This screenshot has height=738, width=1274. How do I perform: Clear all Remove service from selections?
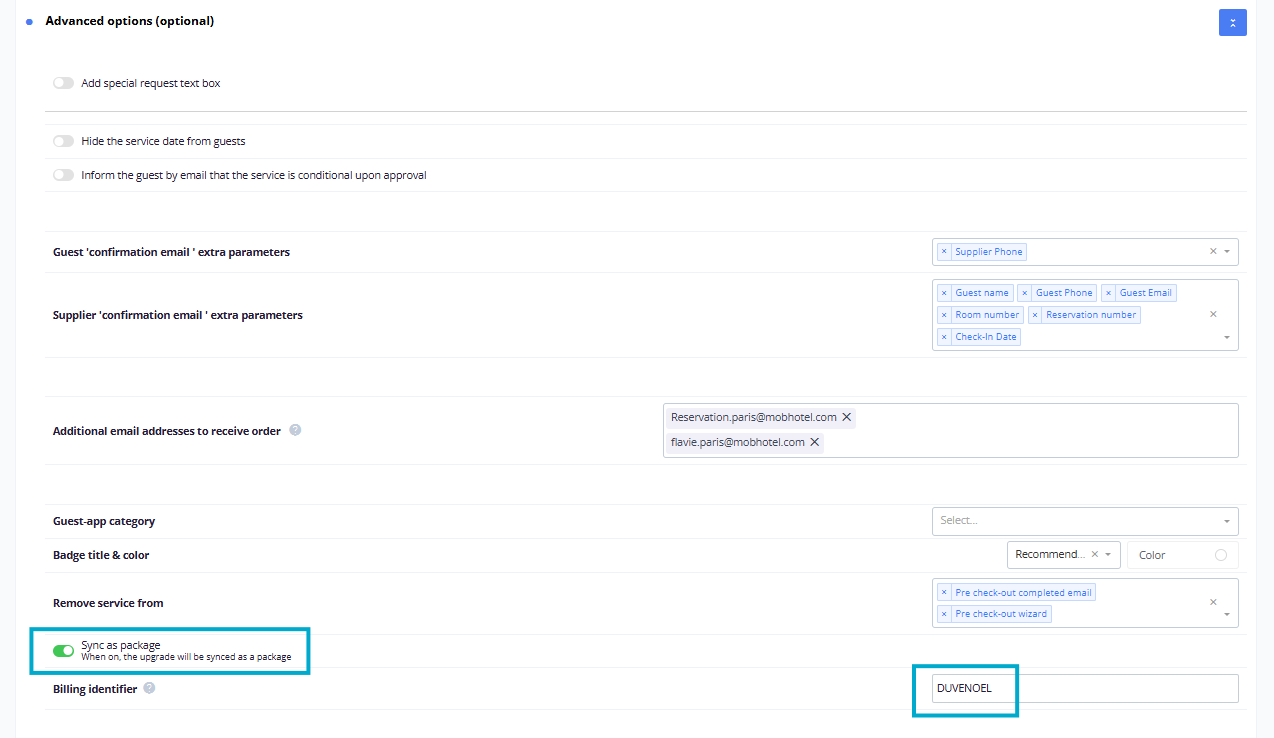click(x=1213, y=602)
